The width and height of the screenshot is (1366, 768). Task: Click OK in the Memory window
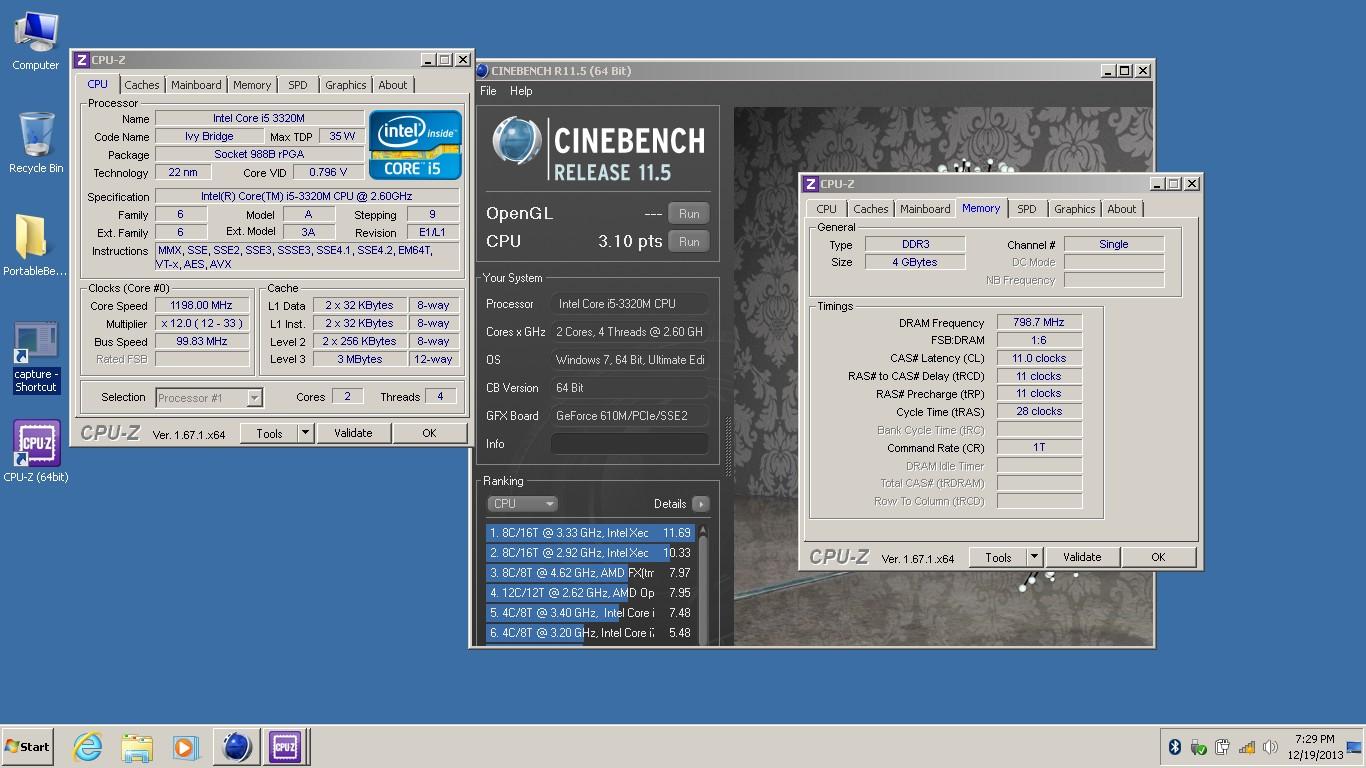pos(1158,558)
